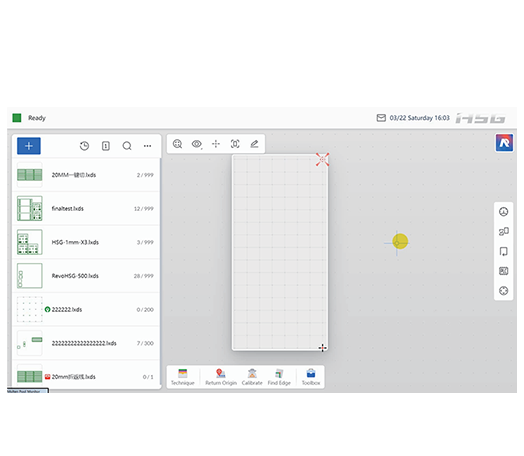The image size is (524, 456).
Task: Click the mail message icon in header
Action: pos(381,118)
